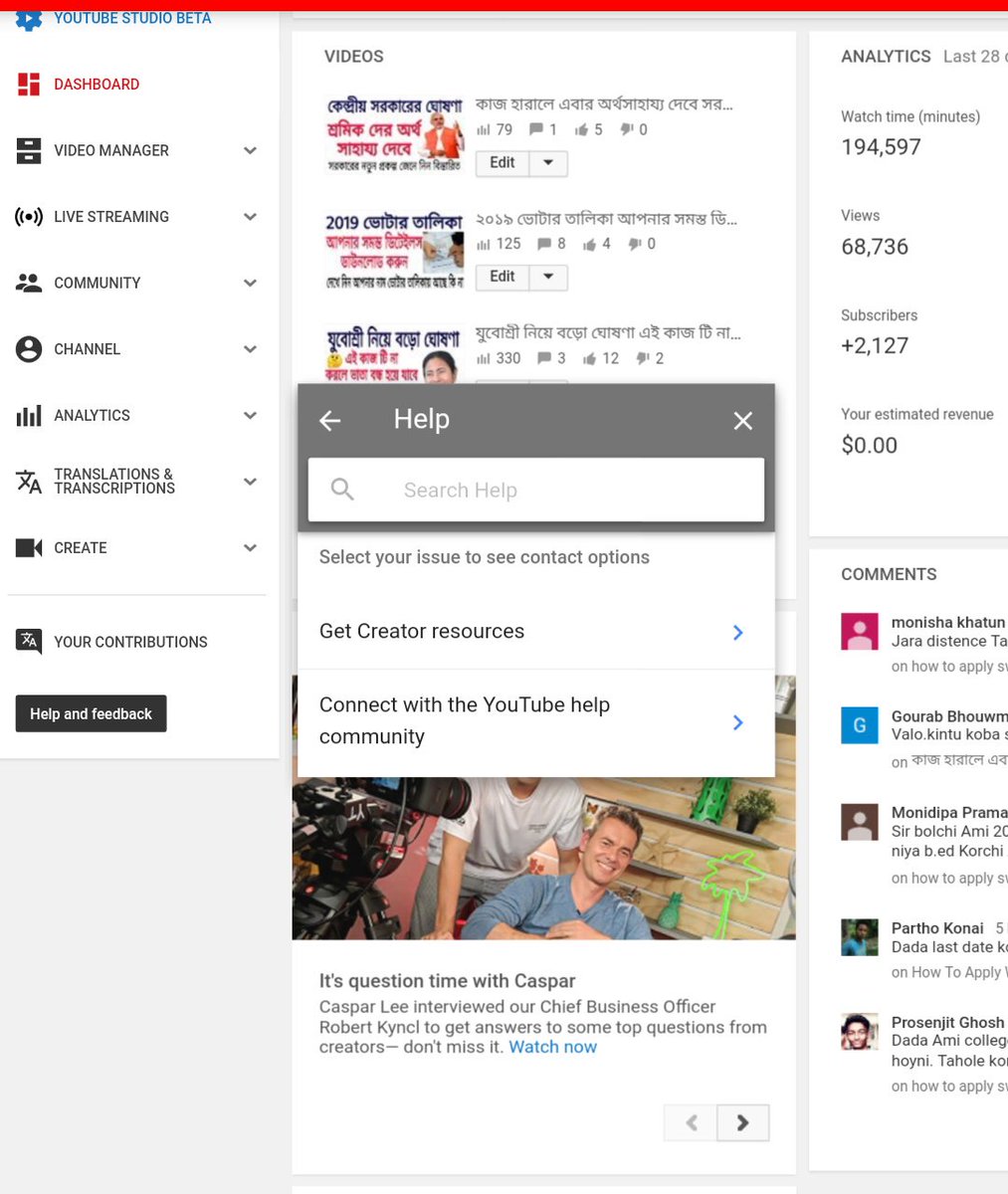Open Edit dropdown arrow for first video
1008x1194 pixels.
(548, 163)
